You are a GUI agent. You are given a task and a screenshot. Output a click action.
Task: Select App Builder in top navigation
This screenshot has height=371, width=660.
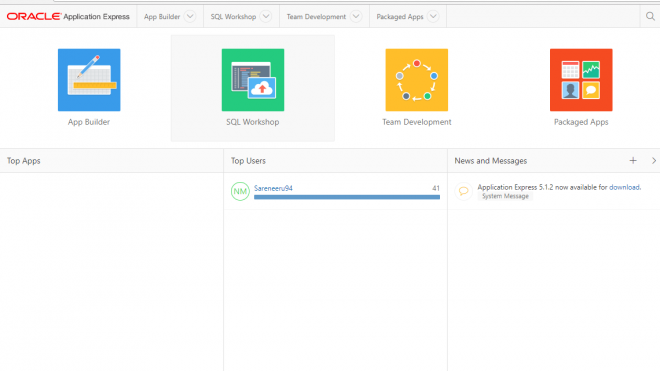pyautogui.click(x=162, y=17)
